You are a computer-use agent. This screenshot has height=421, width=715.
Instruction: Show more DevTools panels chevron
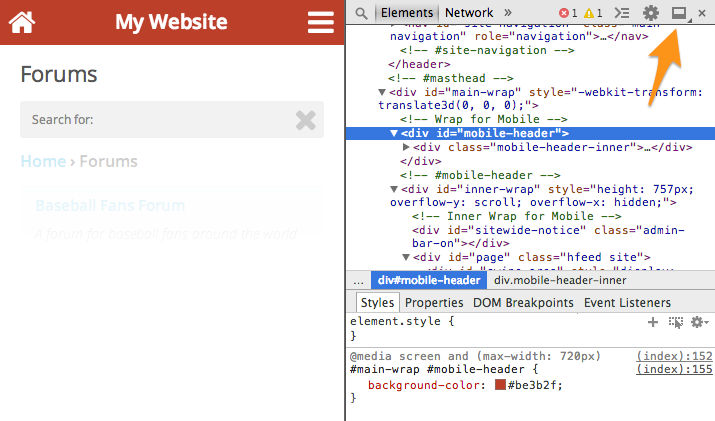[507, 13]
